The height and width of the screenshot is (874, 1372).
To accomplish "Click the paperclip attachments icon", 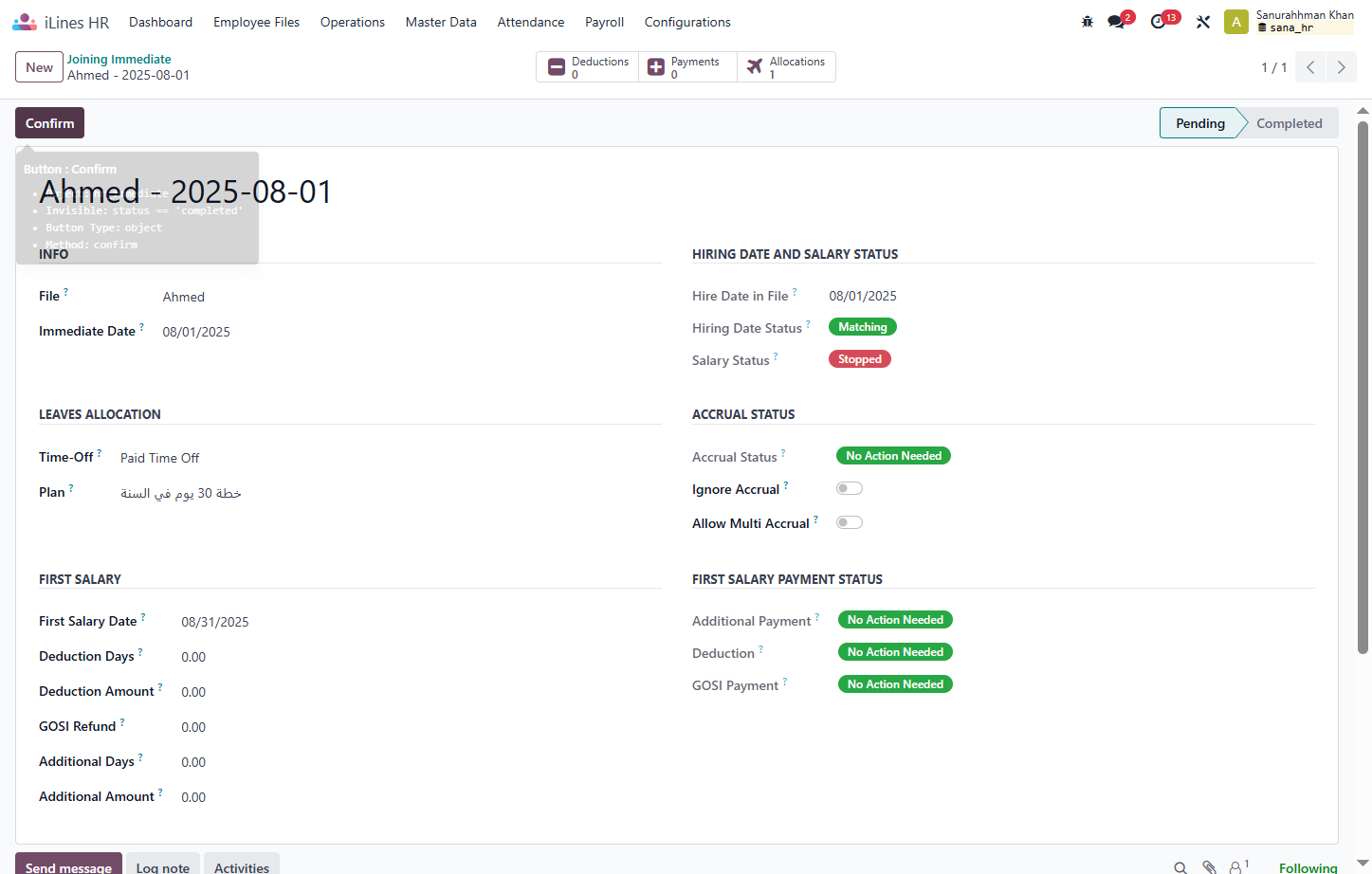I will [x=1209, y=867].
